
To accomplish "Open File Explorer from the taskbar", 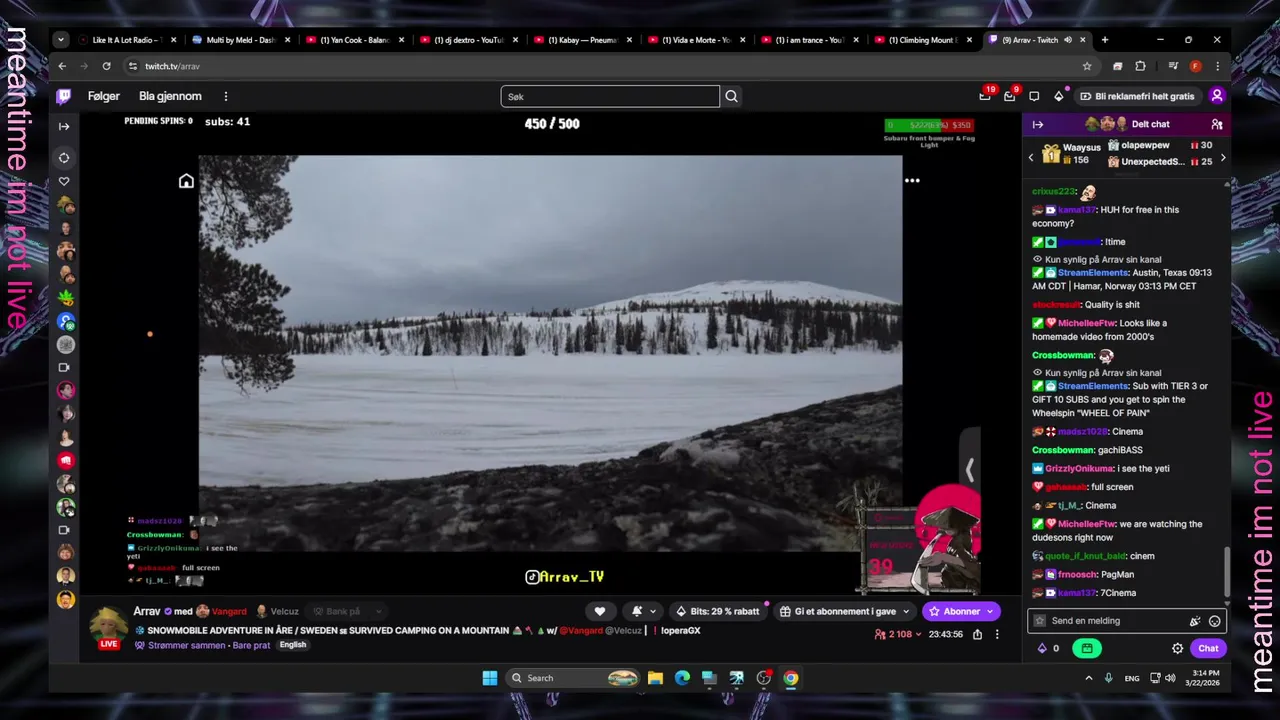I will 655,678.
